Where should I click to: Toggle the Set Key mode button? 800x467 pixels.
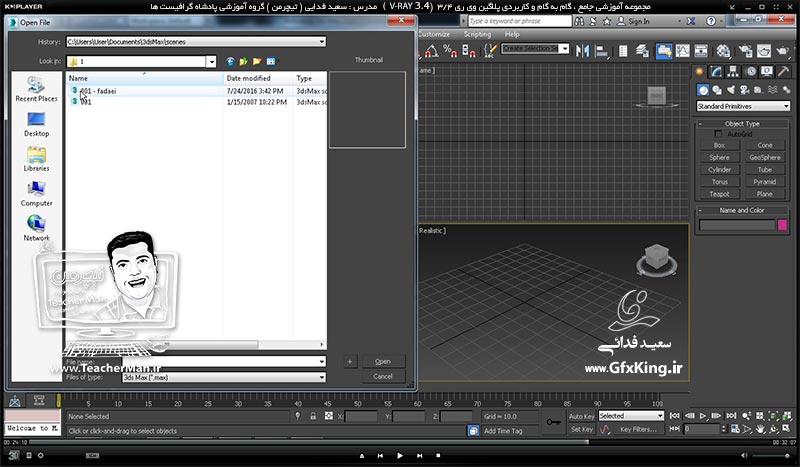(582, 429)
